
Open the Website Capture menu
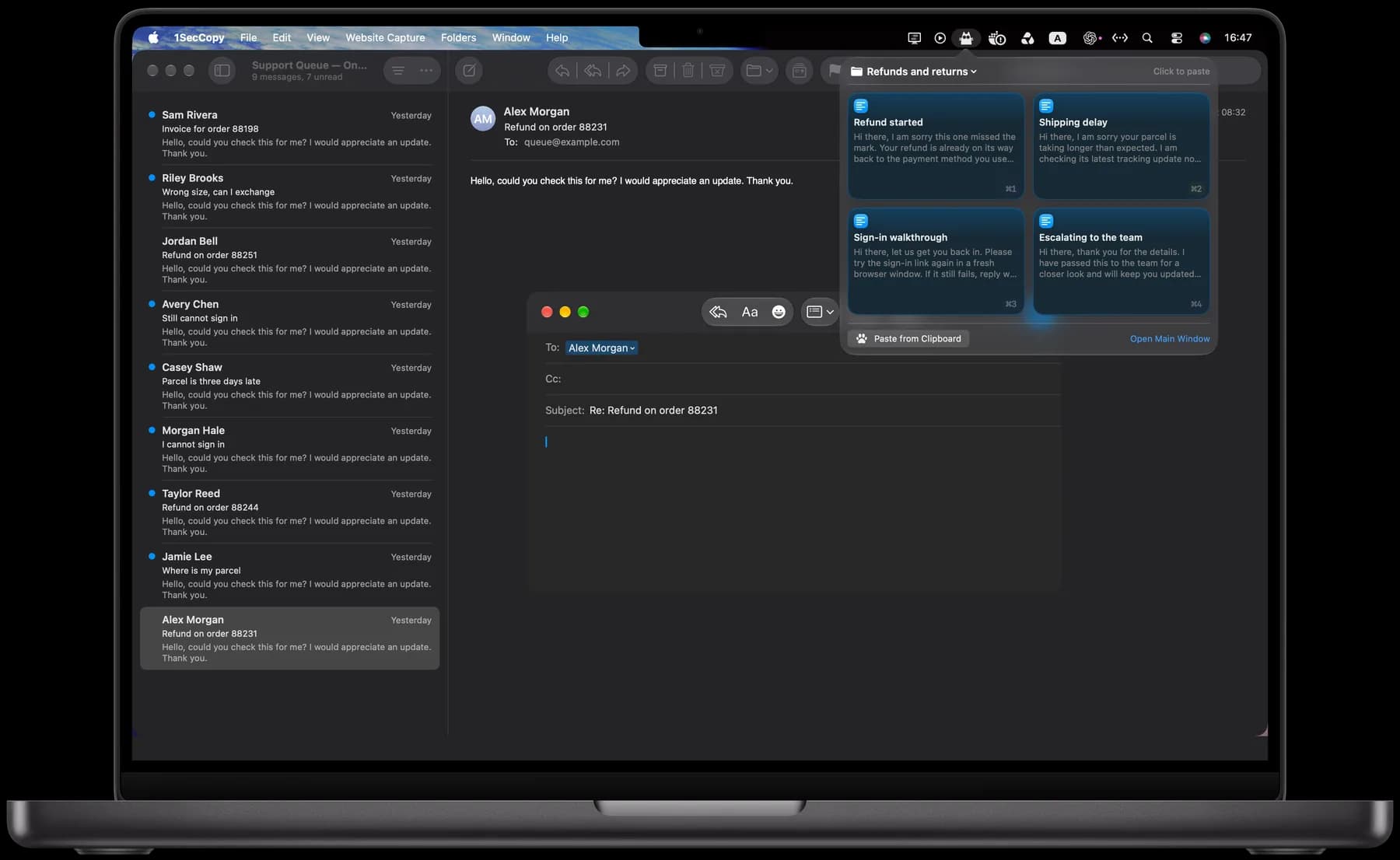point(385,37)
